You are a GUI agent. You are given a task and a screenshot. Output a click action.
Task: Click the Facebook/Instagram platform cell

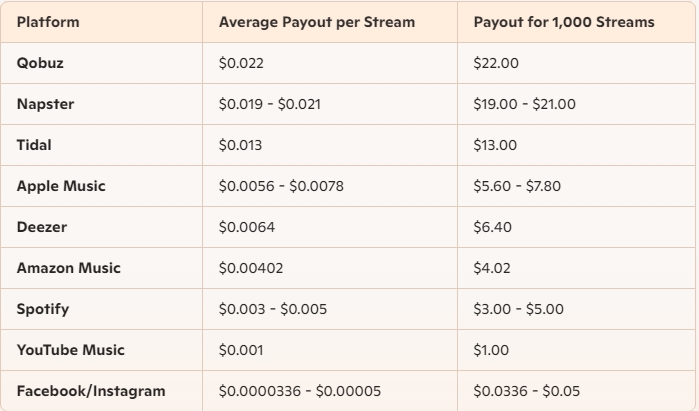coord(91,391)
